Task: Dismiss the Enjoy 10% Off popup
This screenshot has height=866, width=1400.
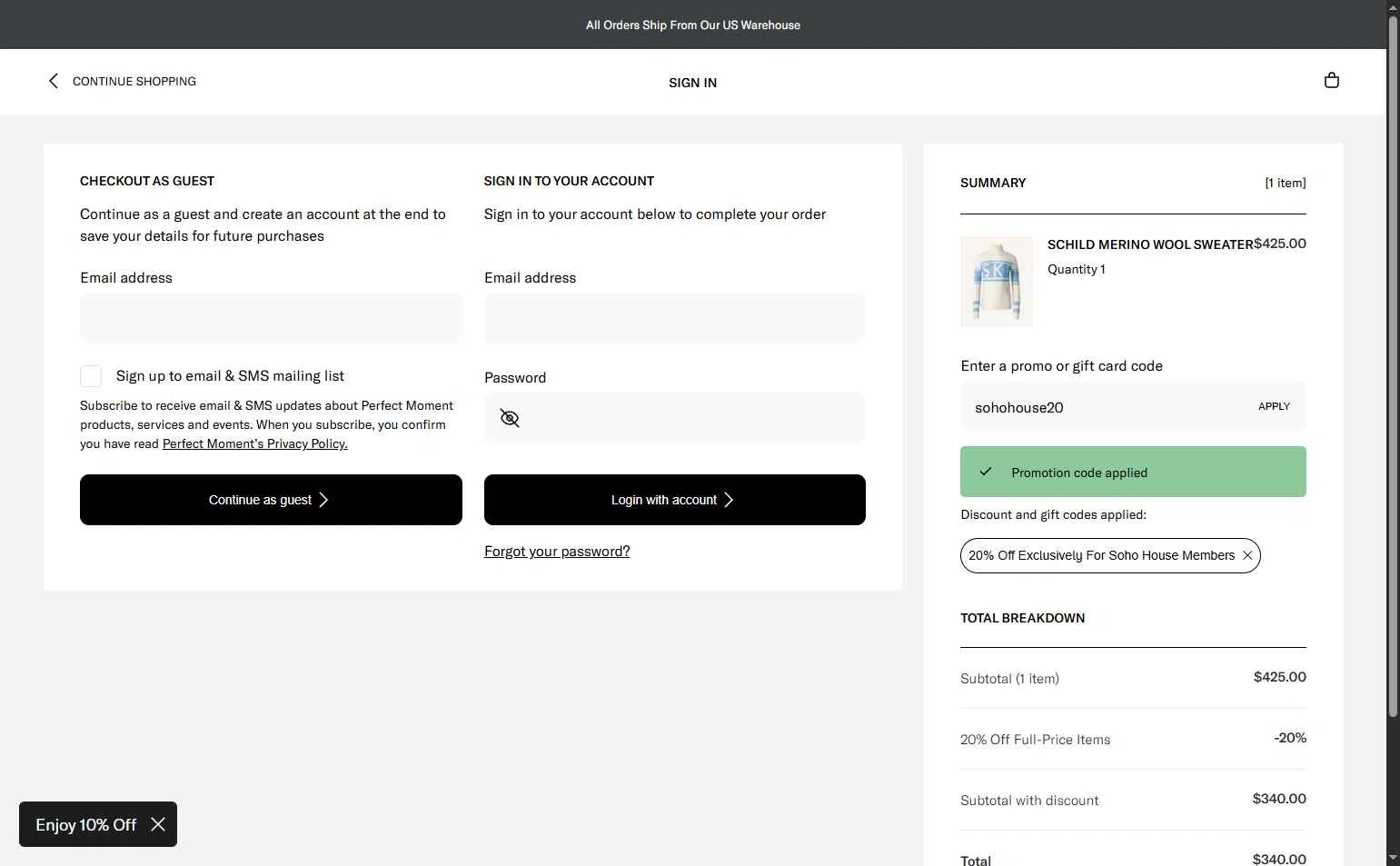Action: point(158,824)
